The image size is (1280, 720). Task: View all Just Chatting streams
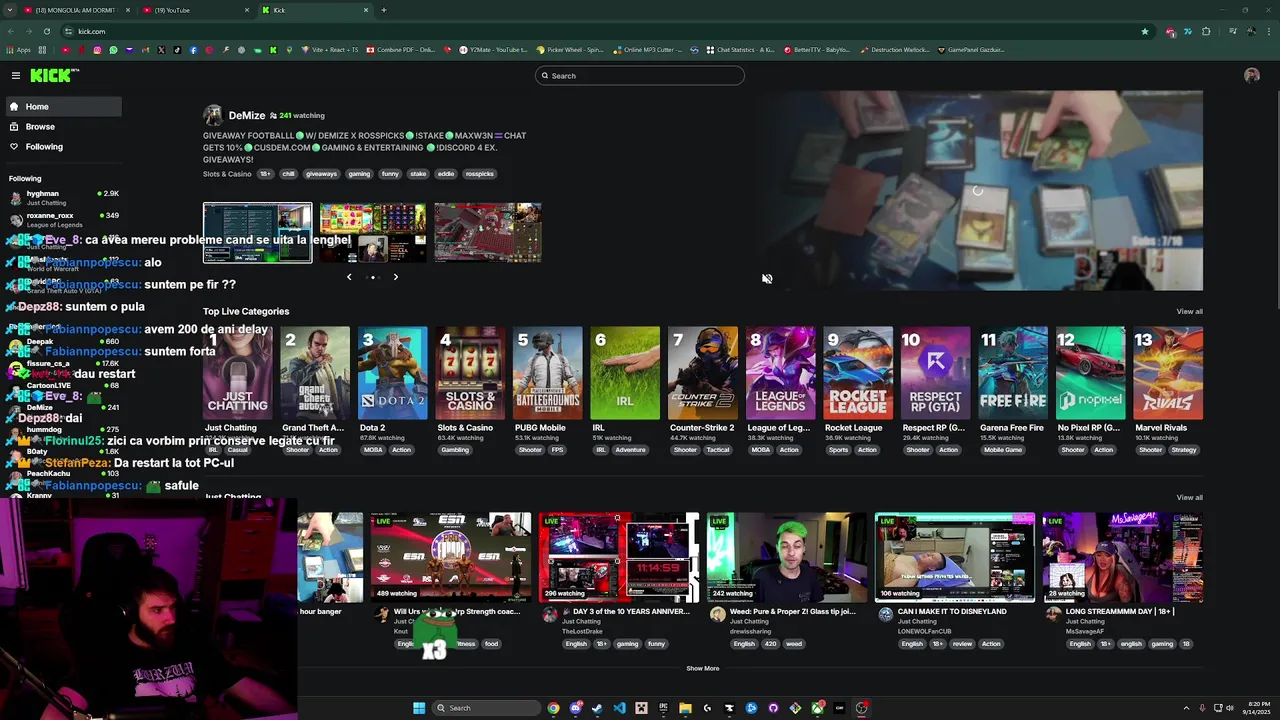(1189, 497)
